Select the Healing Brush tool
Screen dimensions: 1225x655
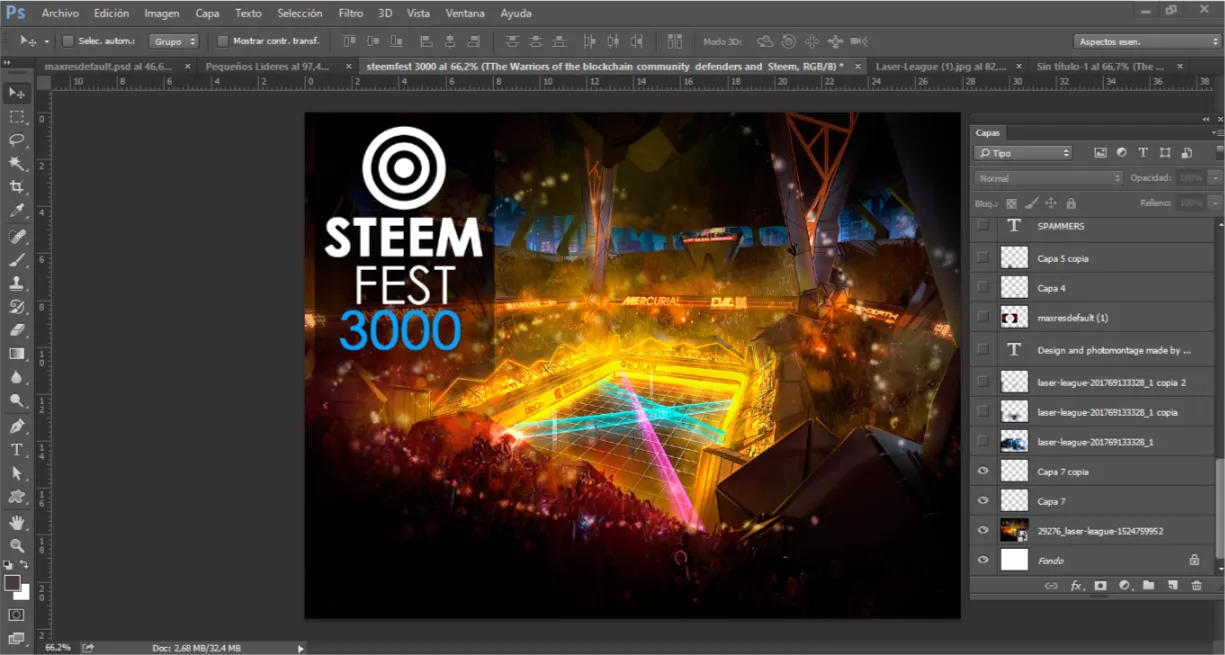(x=17, y=236)
